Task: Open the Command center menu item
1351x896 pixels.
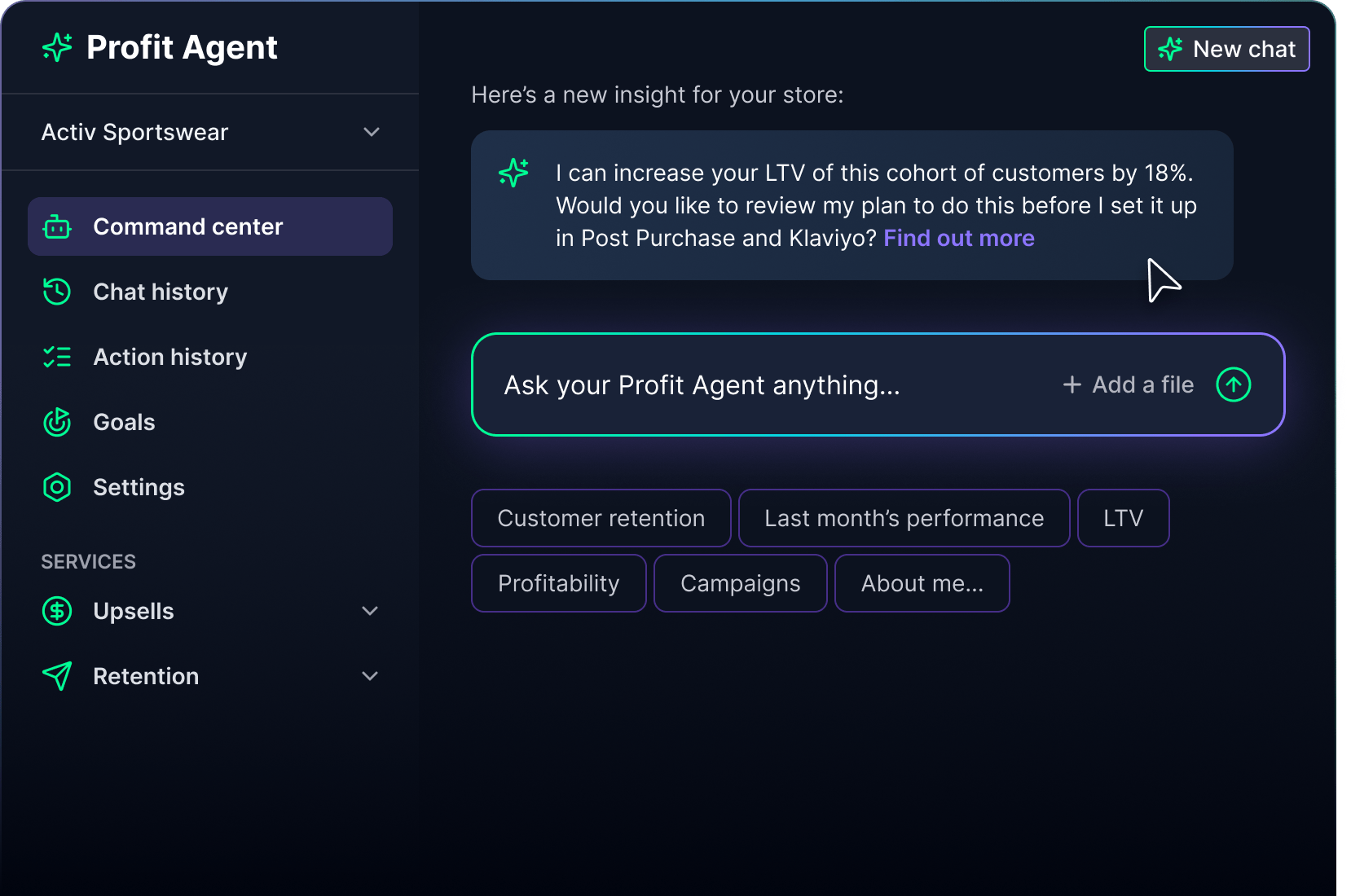Action: tap(210, 226)
